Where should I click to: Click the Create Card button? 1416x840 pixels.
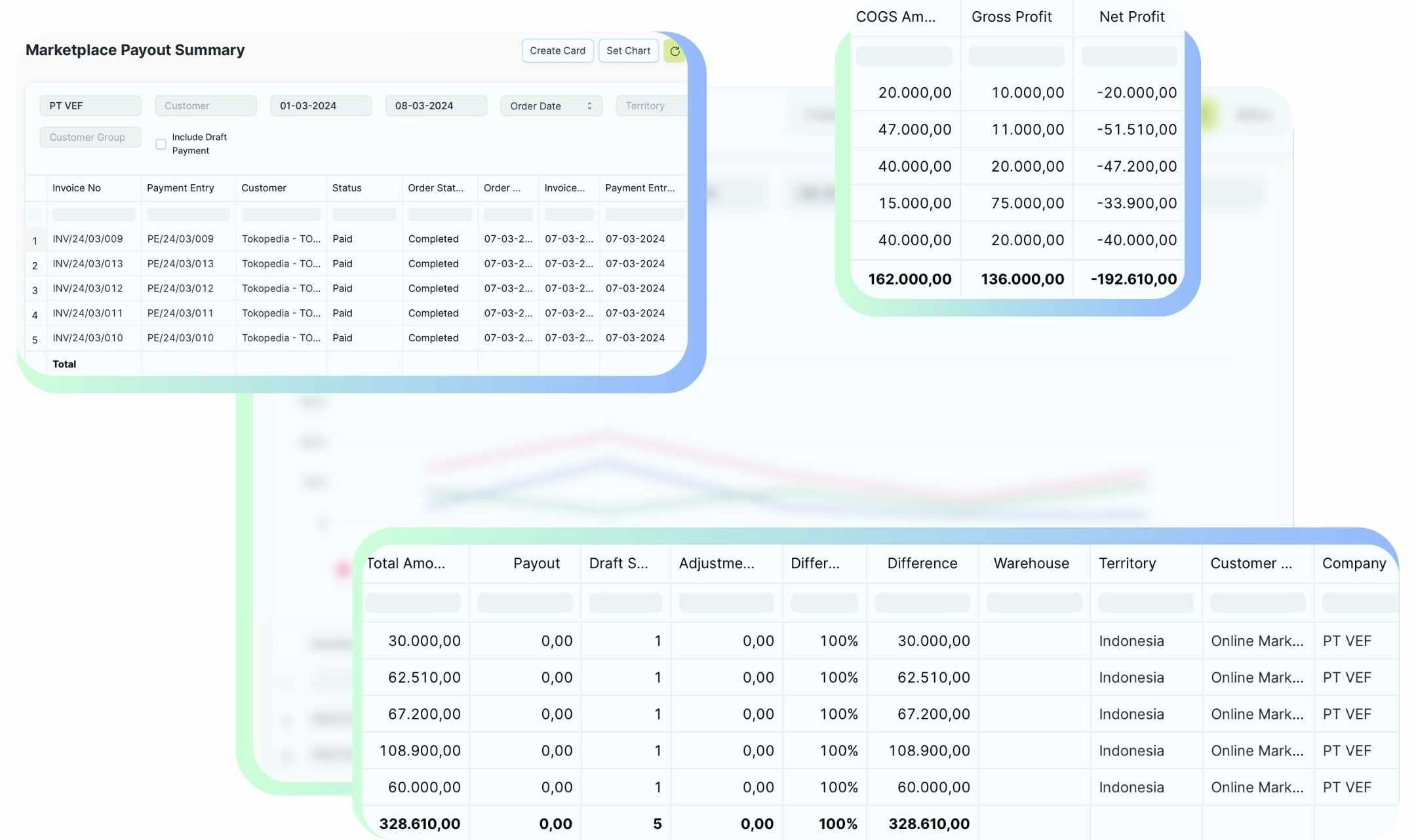coord(557,50)
